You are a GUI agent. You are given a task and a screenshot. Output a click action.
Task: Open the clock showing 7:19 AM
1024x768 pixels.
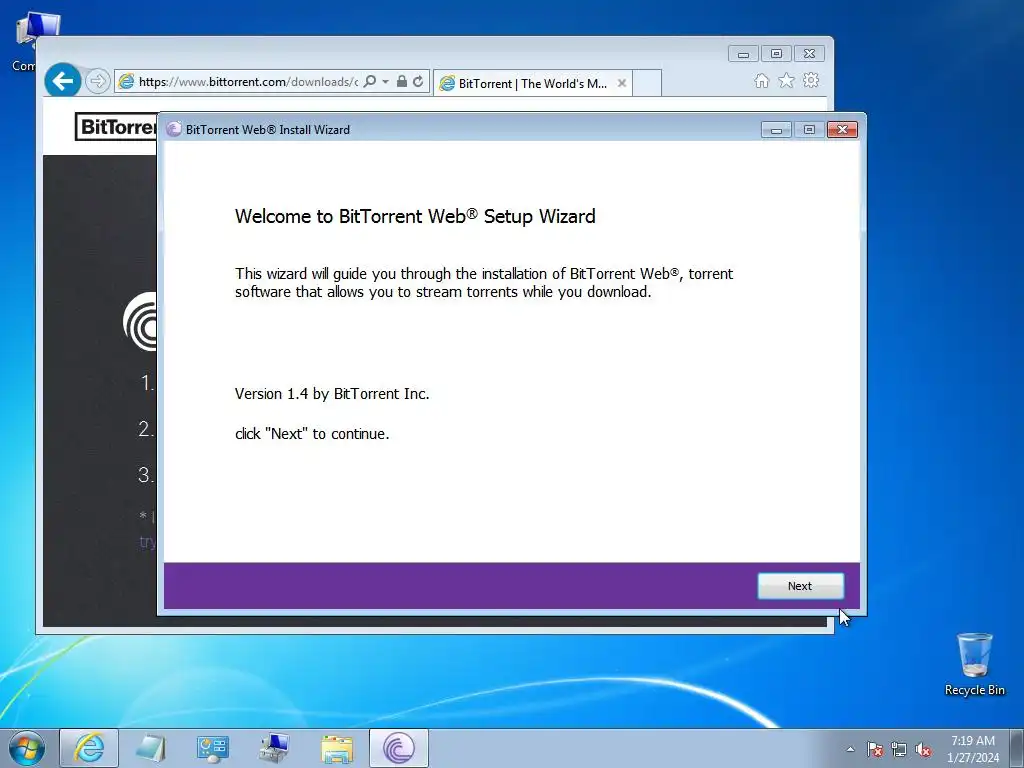972,749
